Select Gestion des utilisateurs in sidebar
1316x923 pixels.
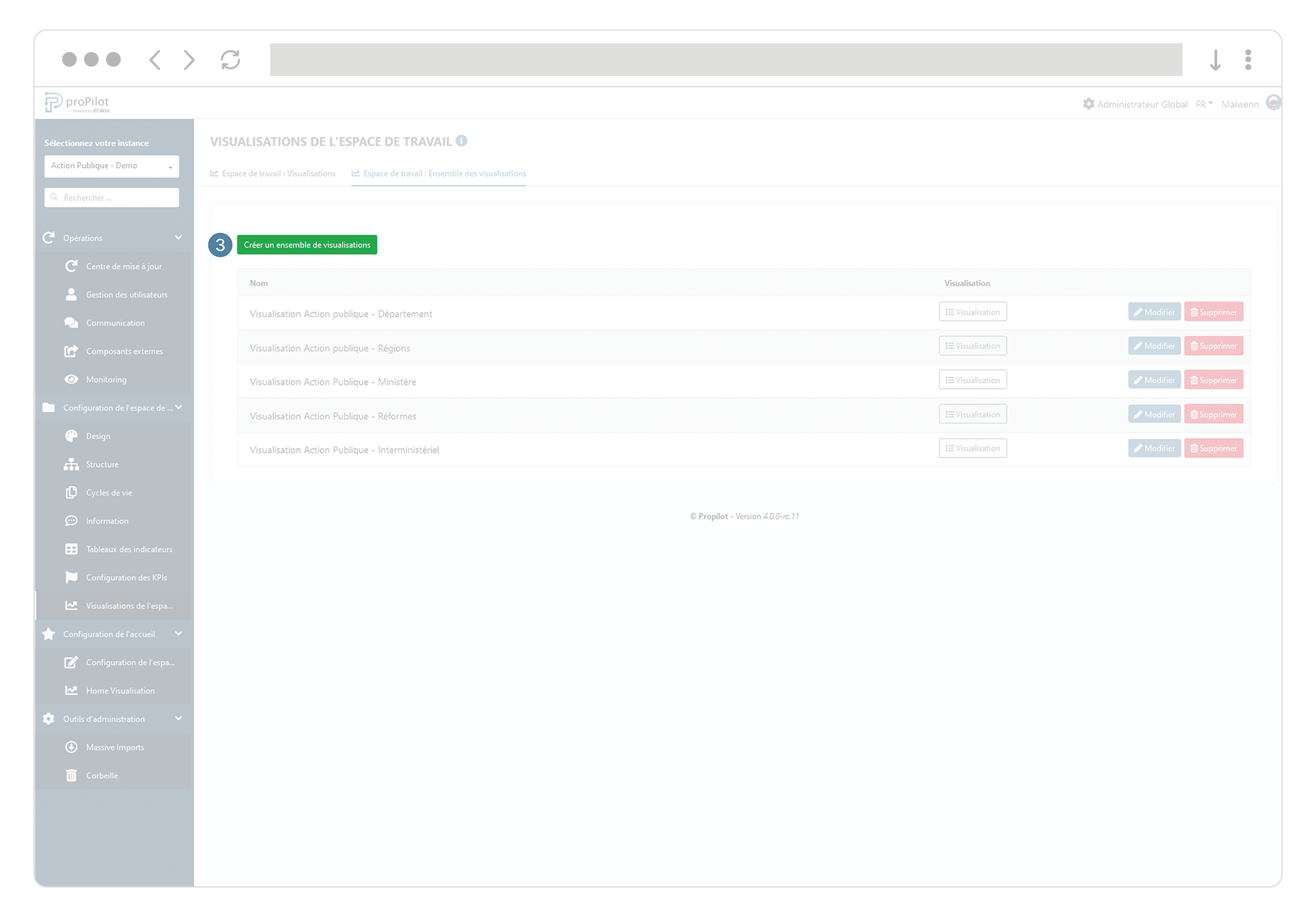pos(127,294)
